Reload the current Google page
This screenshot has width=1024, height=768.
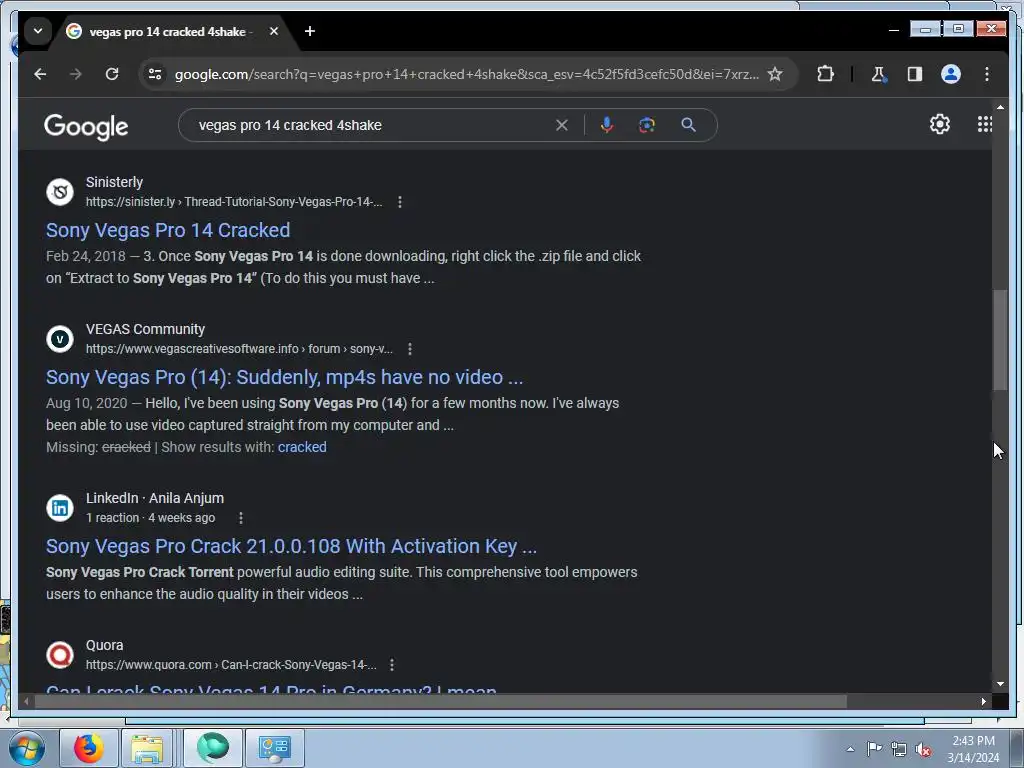coord(112,74)
